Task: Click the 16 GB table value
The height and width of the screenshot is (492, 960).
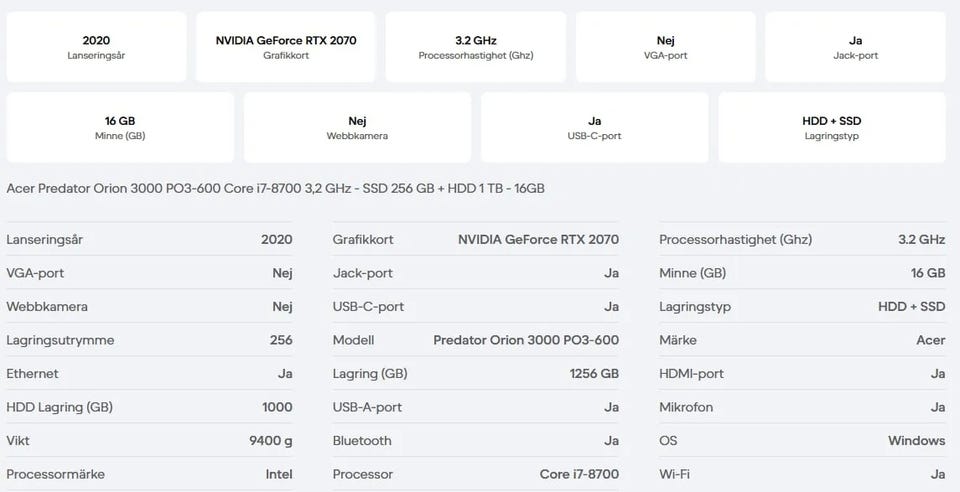Action: 928,273
